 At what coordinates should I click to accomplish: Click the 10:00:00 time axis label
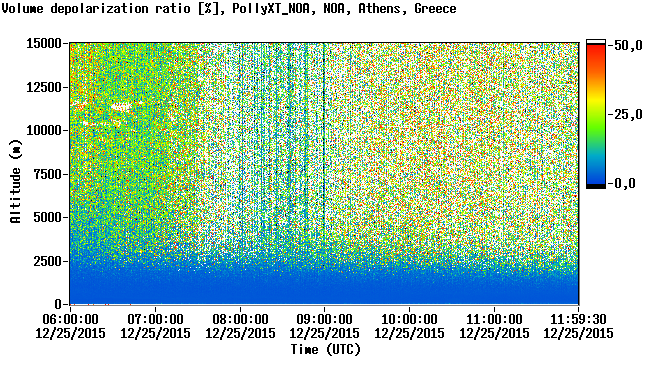click(409, 319)
